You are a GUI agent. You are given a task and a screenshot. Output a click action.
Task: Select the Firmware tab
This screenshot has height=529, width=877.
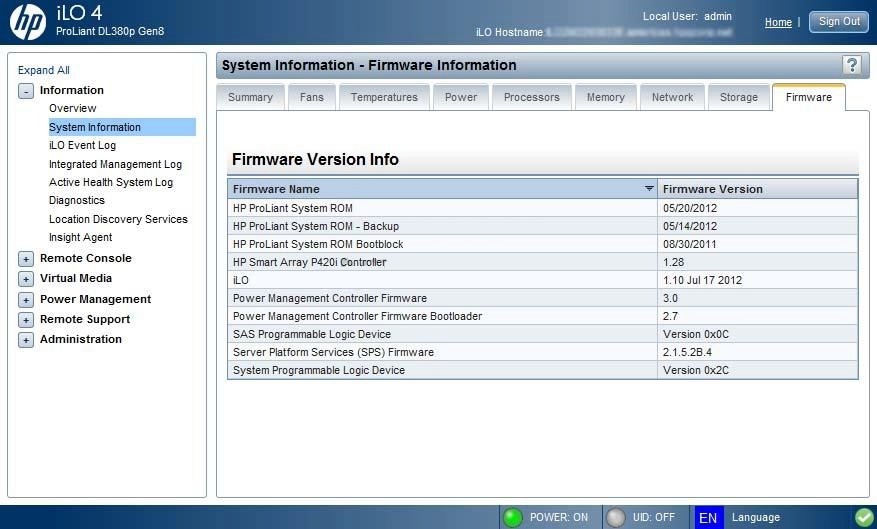point(809,97)
